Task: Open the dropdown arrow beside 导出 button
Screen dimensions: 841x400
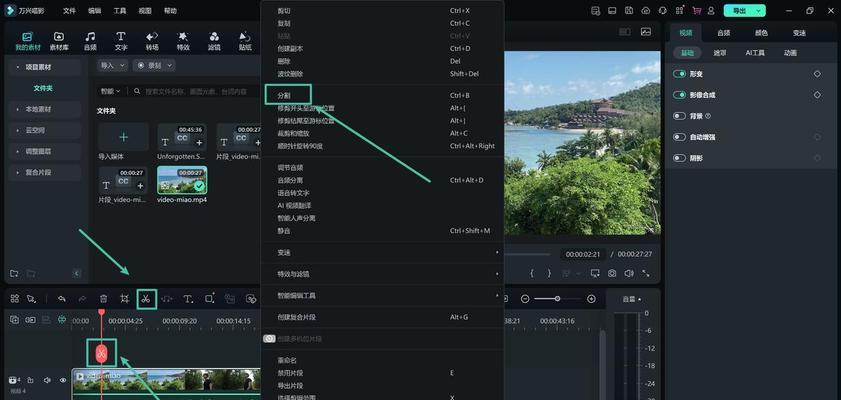Action: pos(758,11)
